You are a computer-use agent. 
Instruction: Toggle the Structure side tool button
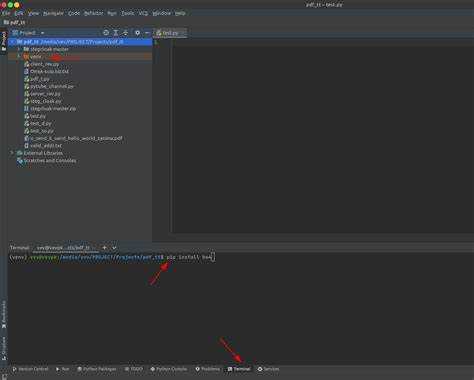point(4,348)
